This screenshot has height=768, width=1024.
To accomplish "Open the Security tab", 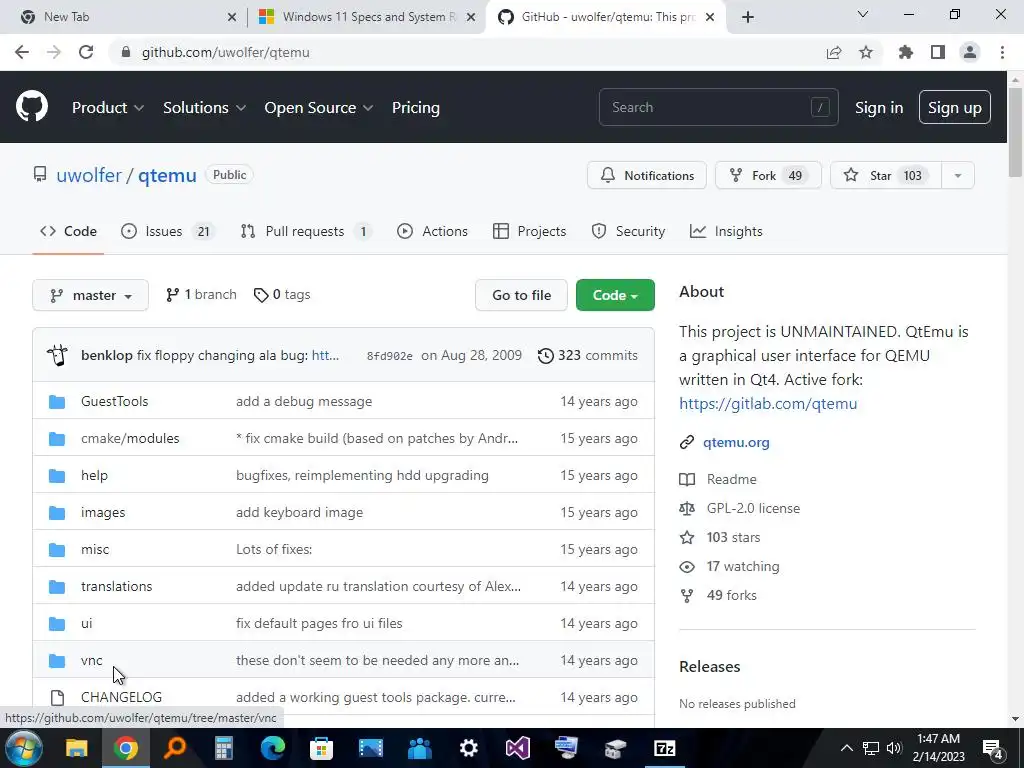I will point(628,231).
